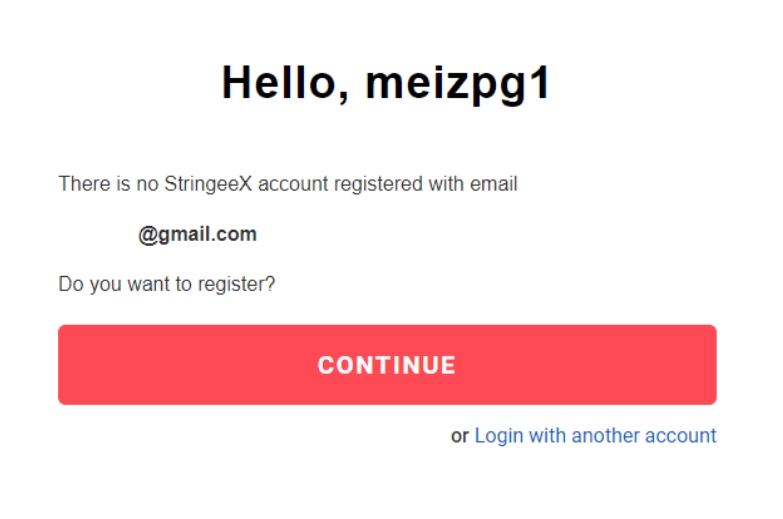Click the "There is no StringeeX account" sentence
Viewport: 783px width, 519px height.
(288, 184)
